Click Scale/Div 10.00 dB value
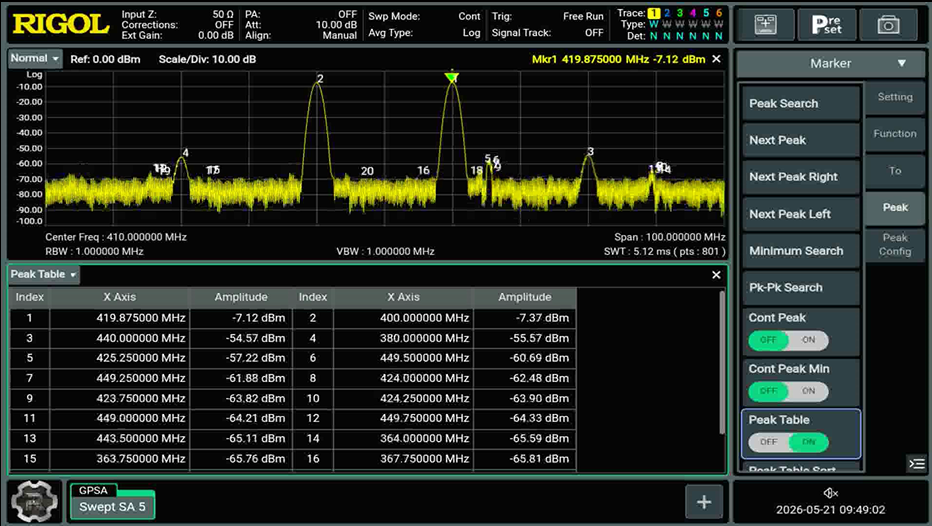This screenshot has height=526, width=932. (207, 59)
